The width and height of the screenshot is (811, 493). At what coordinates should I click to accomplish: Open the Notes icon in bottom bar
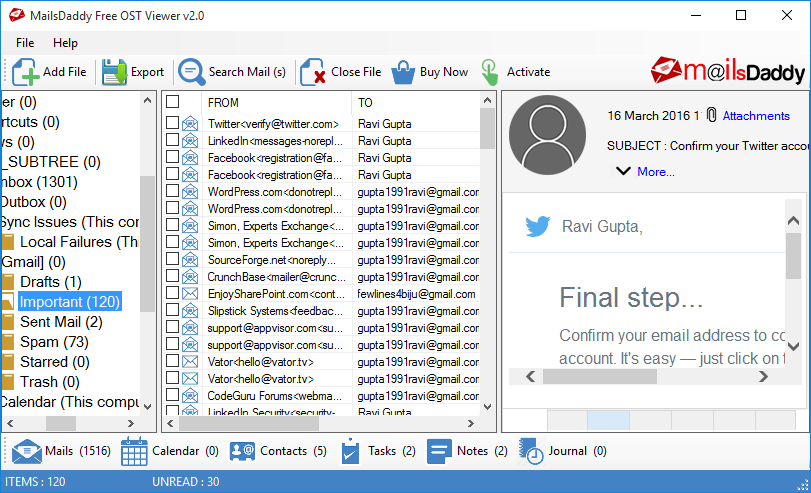click(439, 451)
